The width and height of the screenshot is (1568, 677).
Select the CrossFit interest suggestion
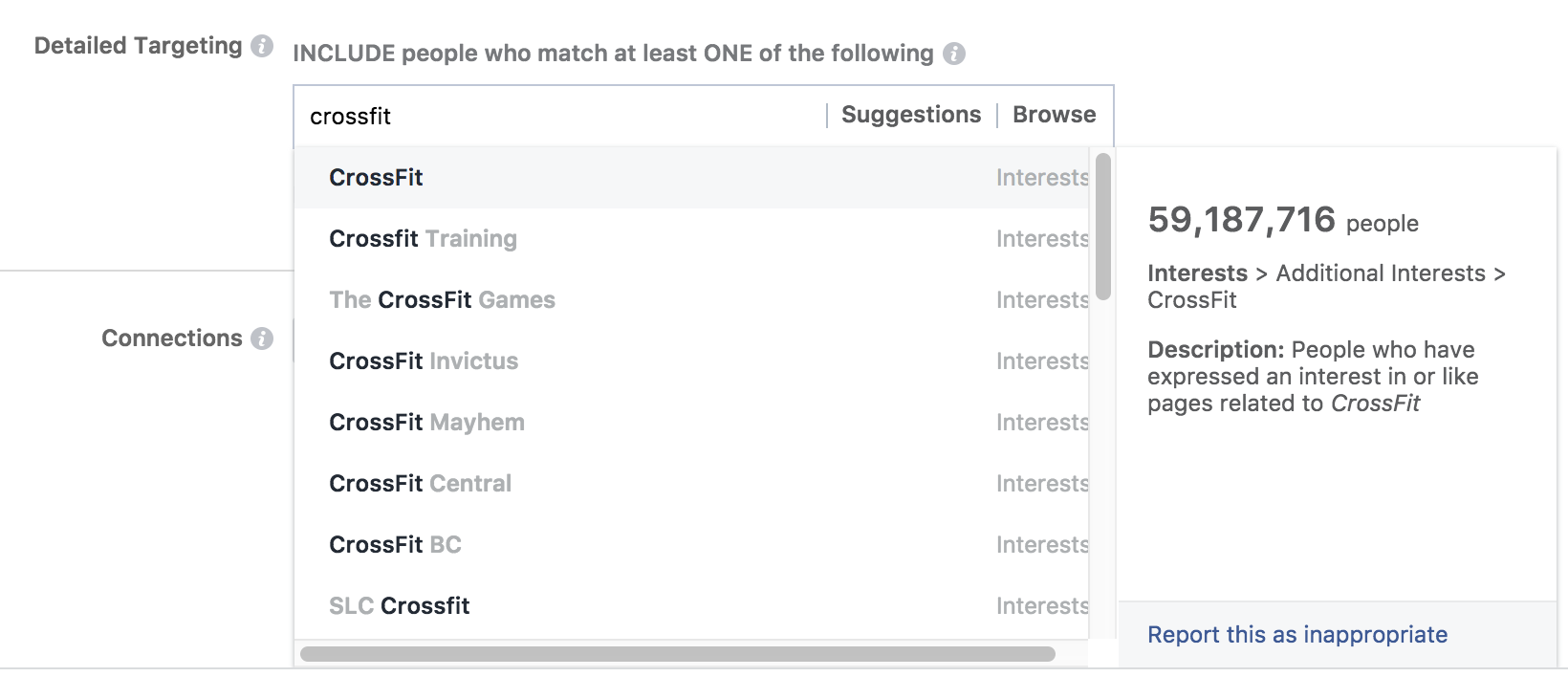click(376, 177)
